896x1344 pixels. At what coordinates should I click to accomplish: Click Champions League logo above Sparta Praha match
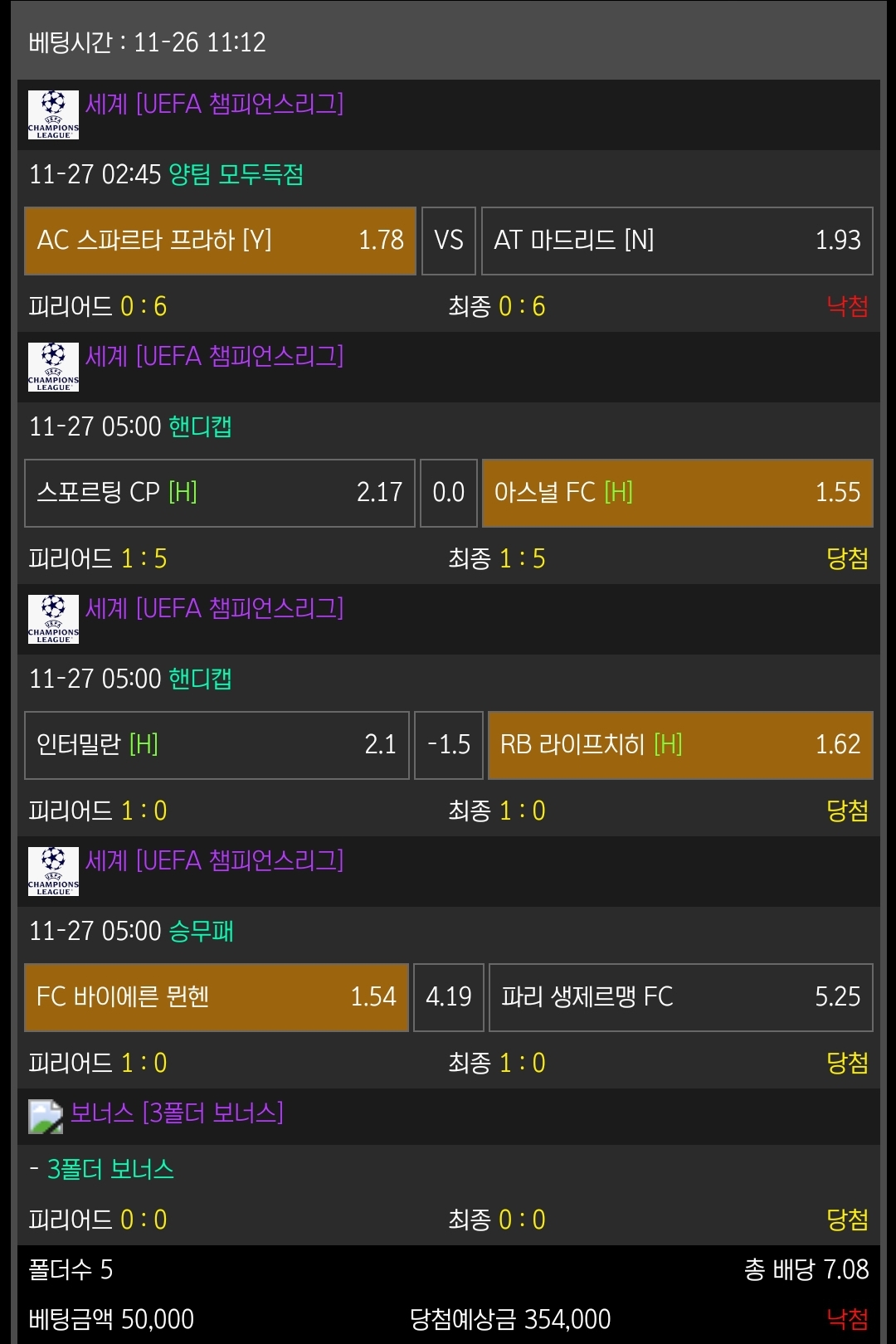(x=53, y=114)
